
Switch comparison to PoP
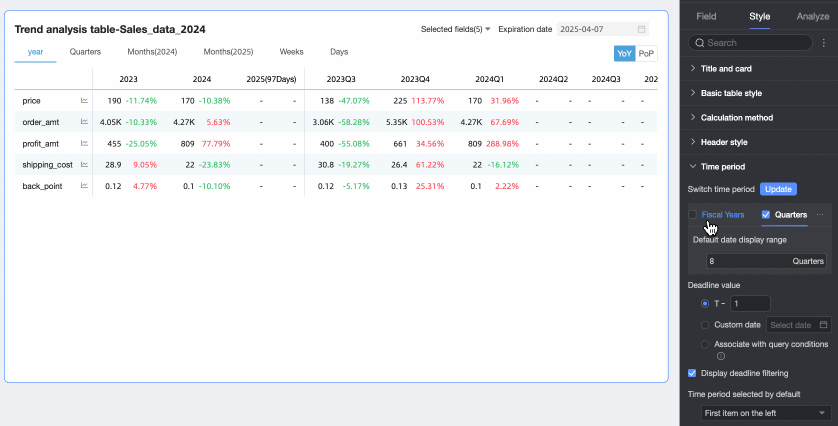coord(646,53)
